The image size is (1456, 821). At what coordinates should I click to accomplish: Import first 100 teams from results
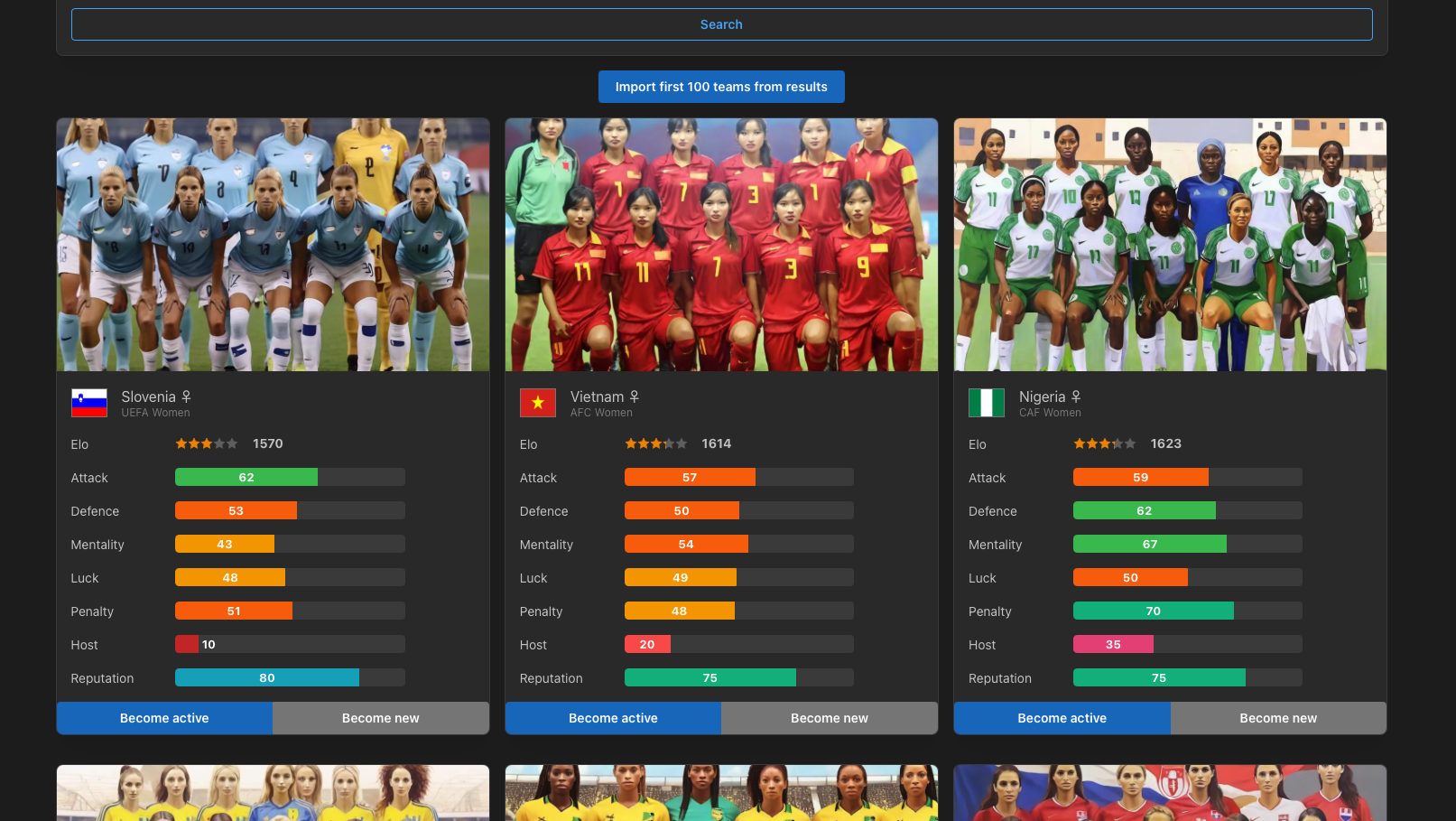click(x=721, y=87)
